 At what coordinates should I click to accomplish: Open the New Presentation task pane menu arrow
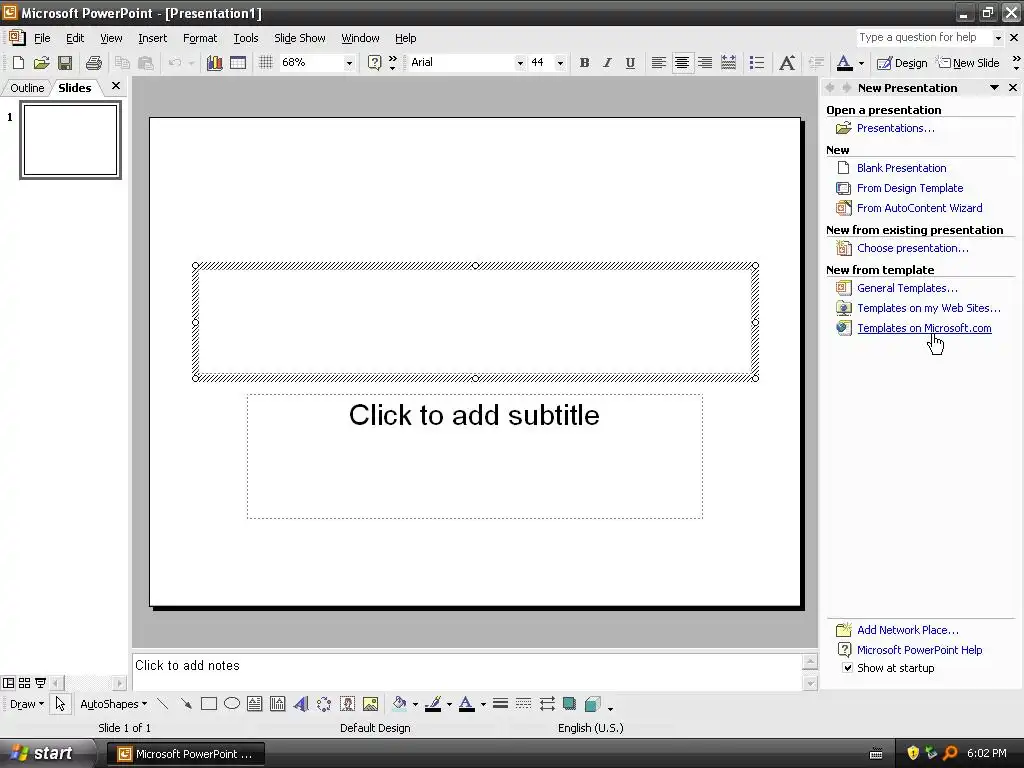[x=994, y=88]
